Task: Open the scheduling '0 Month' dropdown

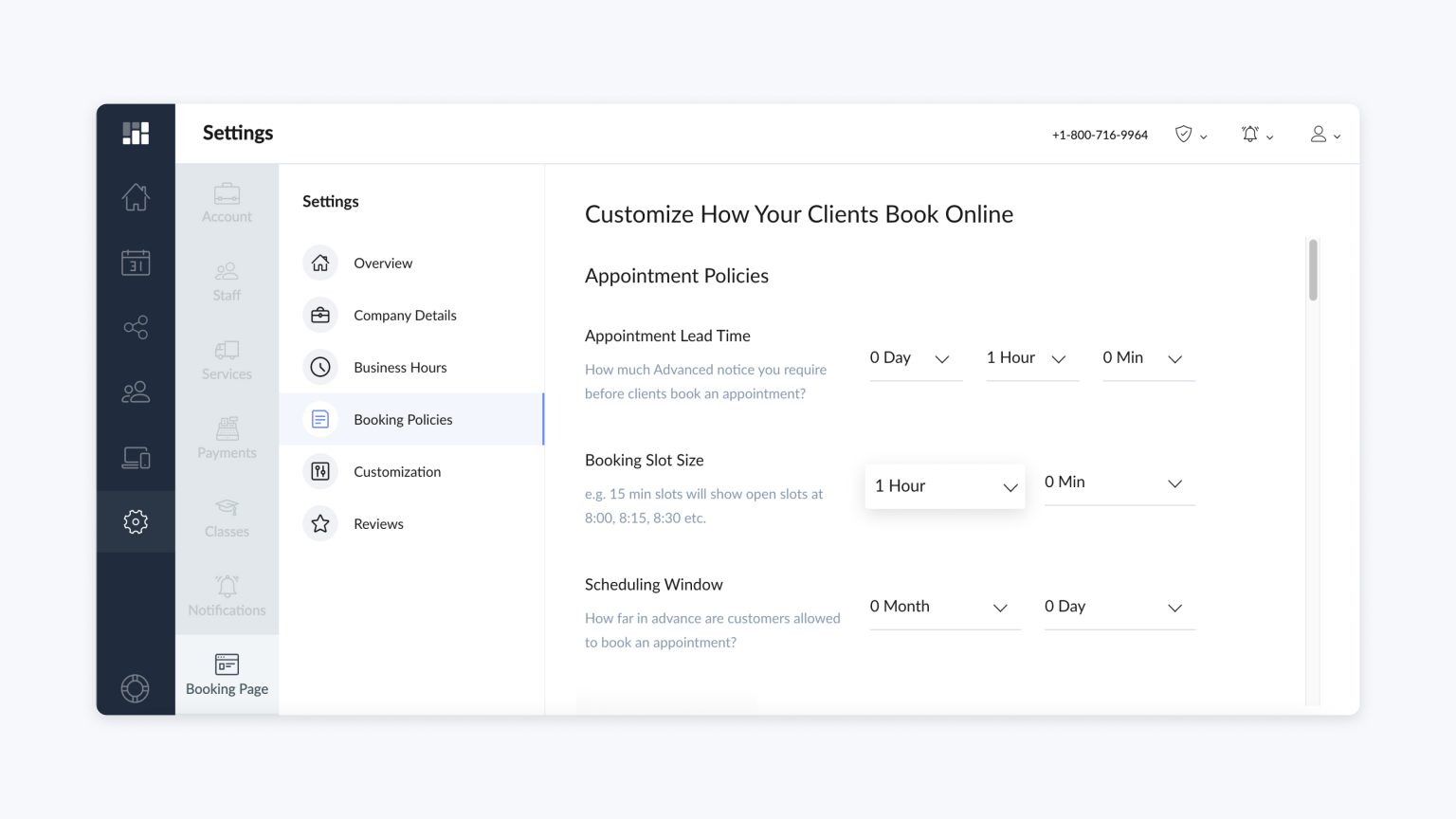Action: tap(945, 607)
